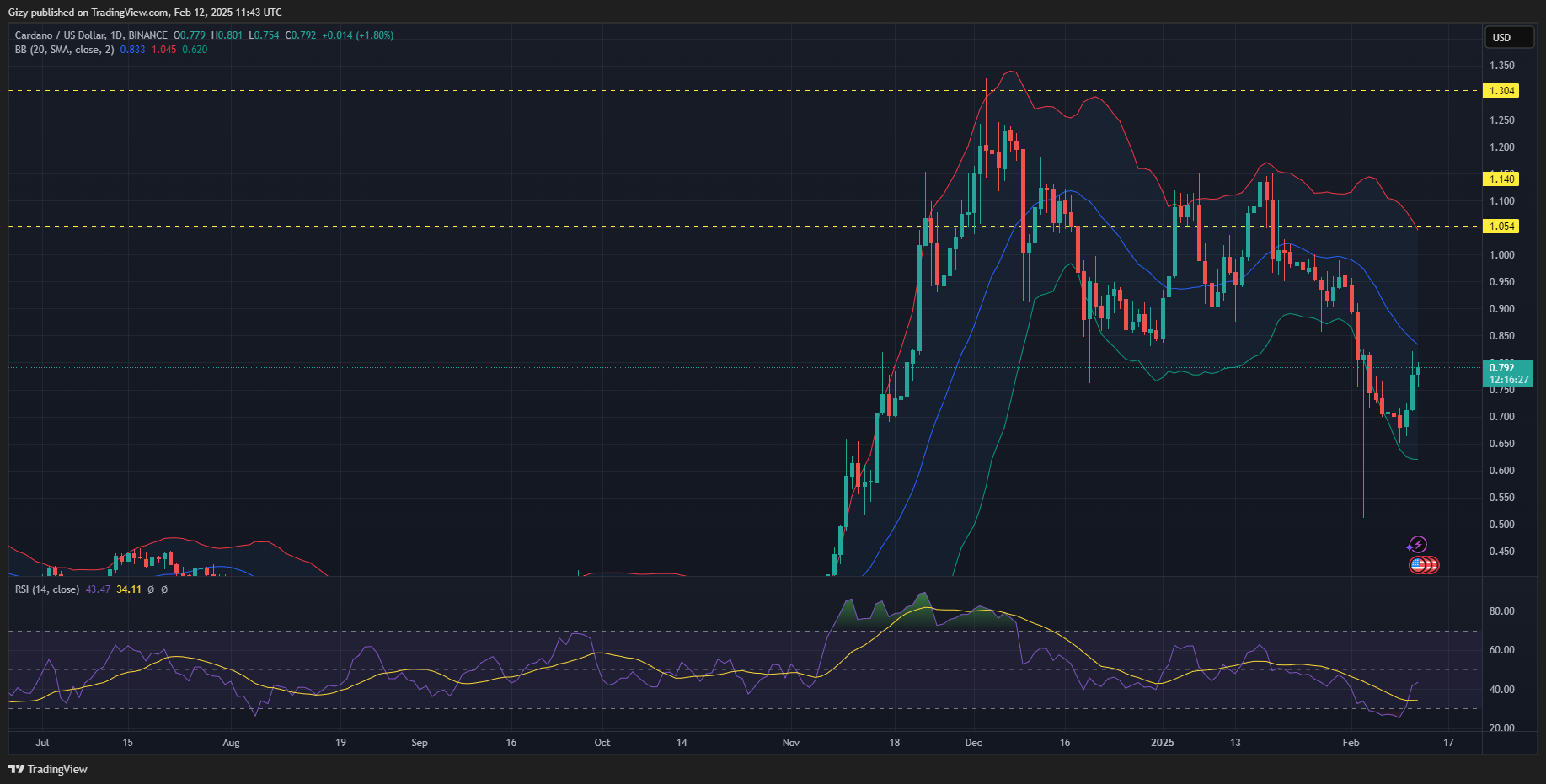1546x784 pixels.
Task: Click the Bollinger upper value 1.045
Action: (164, 50)
